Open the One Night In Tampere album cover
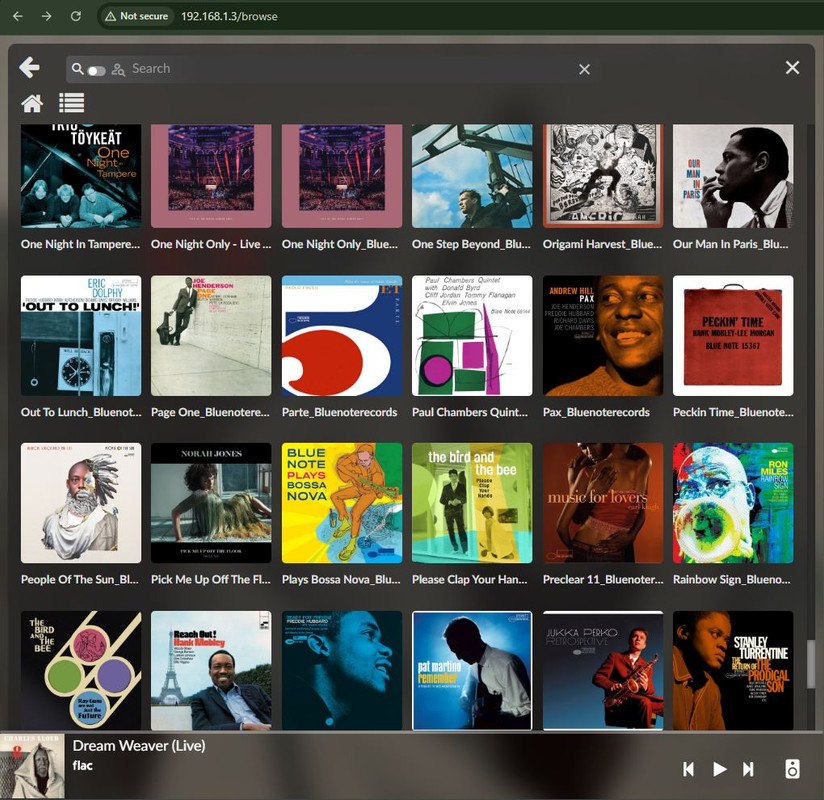824x800 pixels. (81, 176)
